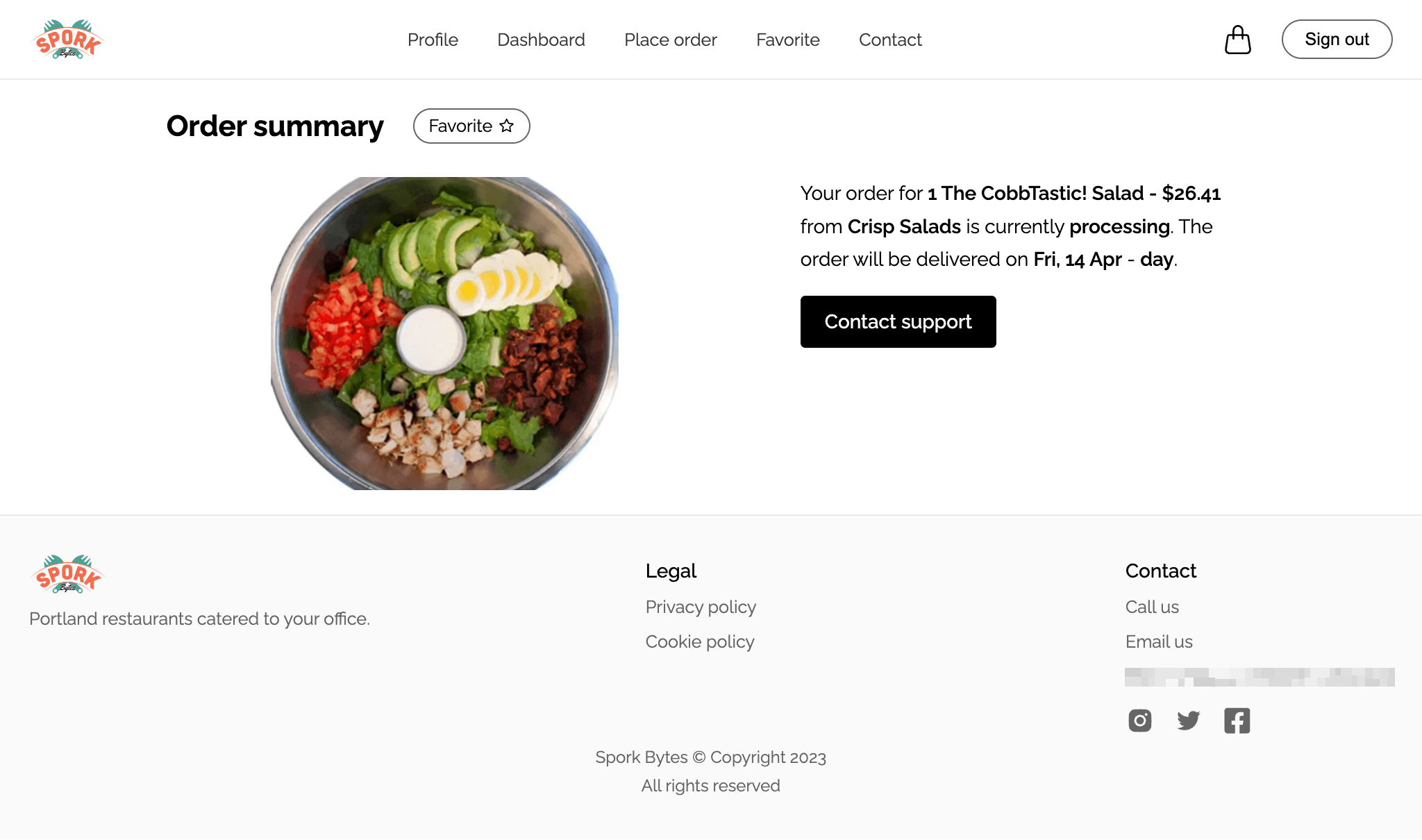Click the Cookie policy footer link
This screenshot has height=840, width=1422.
point(700,641)
